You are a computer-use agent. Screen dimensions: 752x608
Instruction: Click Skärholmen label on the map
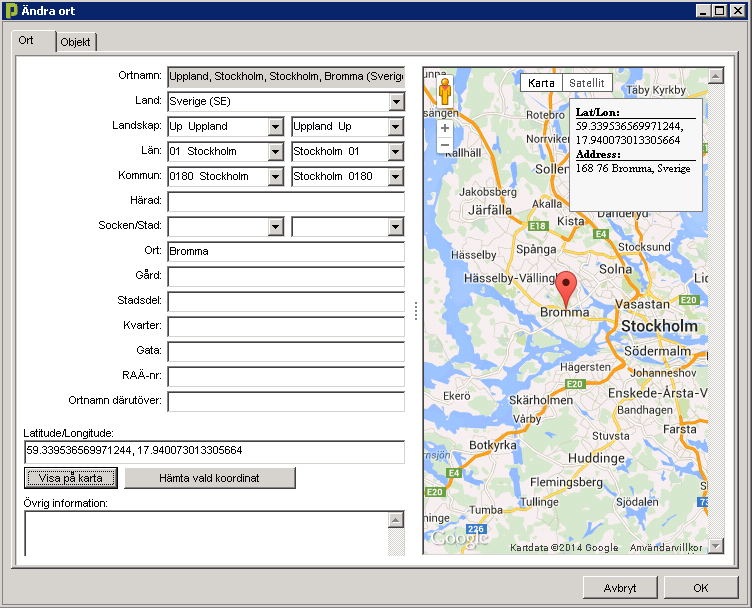(540, 400)
